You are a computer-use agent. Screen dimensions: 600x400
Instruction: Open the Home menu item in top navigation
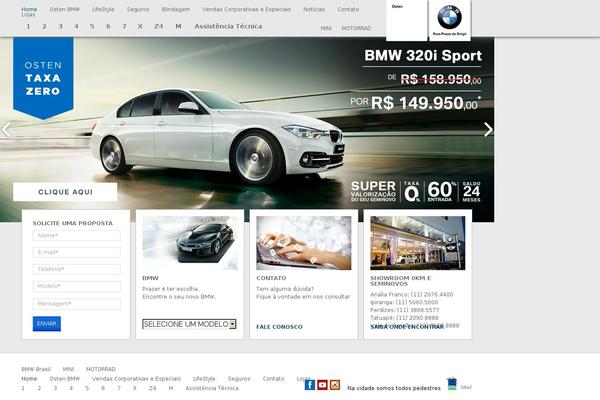pyautogui.click(x=29, y=9)
